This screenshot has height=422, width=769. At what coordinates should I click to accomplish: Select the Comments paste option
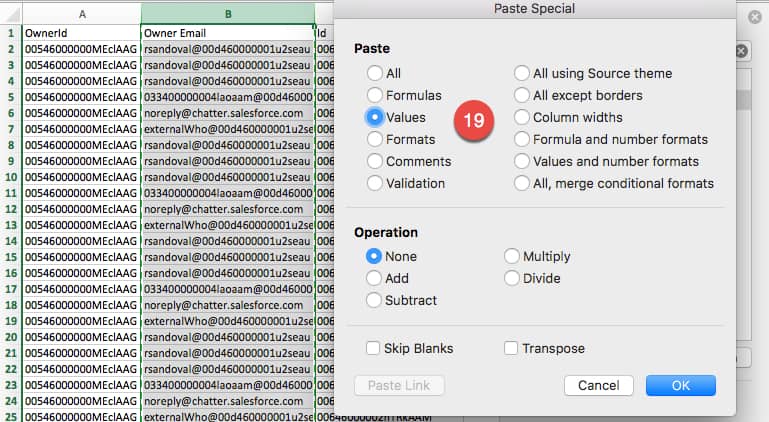(376, 161)
